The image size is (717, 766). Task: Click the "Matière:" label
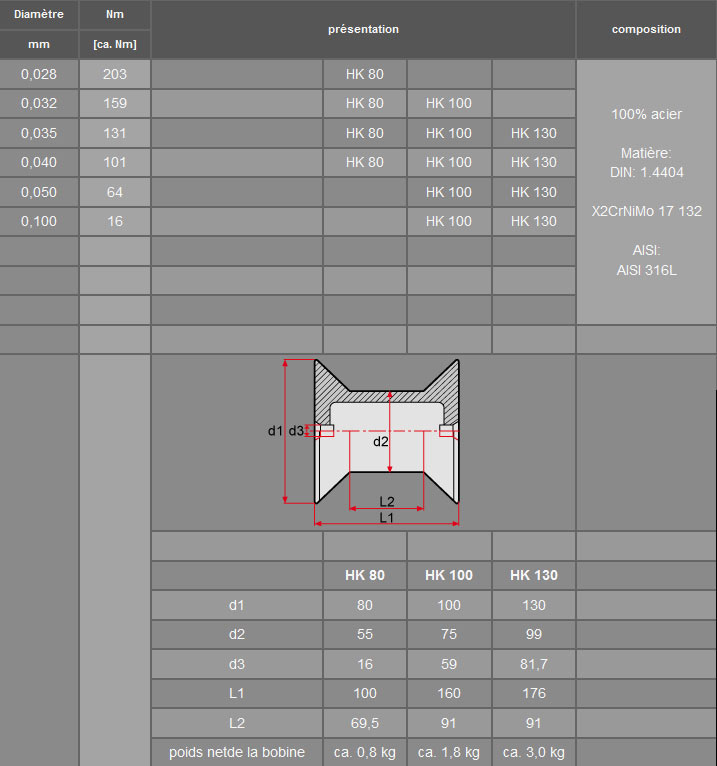click(x=646, y=153)
